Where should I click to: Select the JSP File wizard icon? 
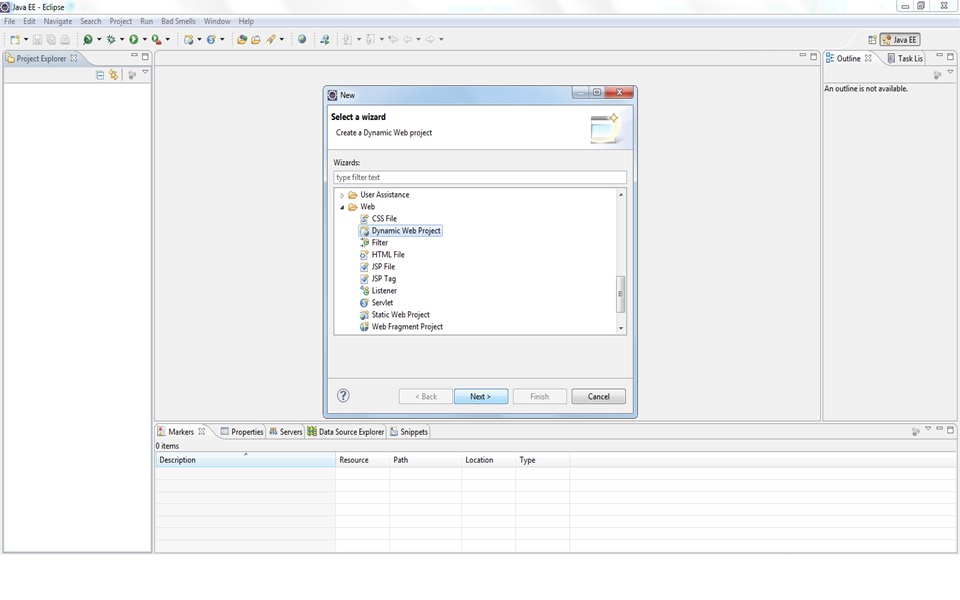click(366, 266)
